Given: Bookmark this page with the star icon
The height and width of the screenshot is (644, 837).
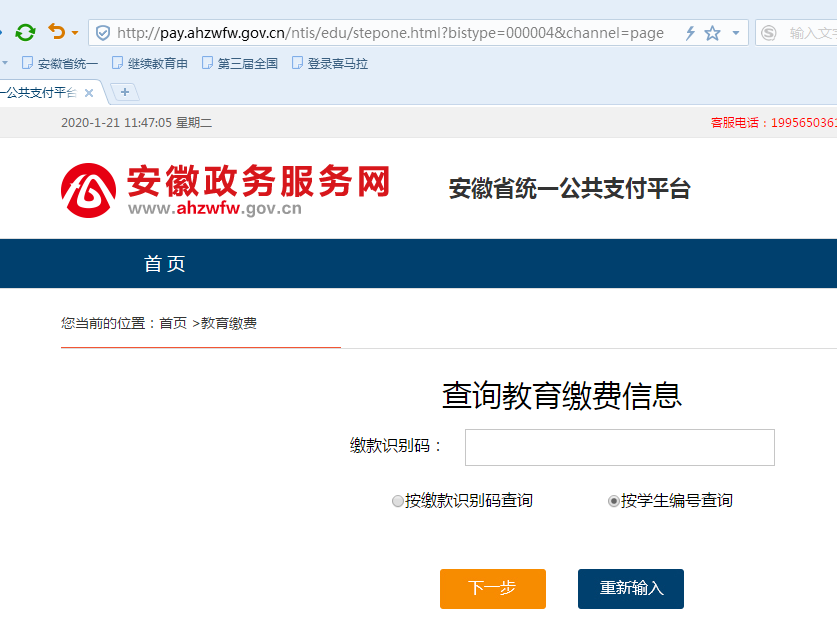Looking at the screenshot, I should 712,33.
